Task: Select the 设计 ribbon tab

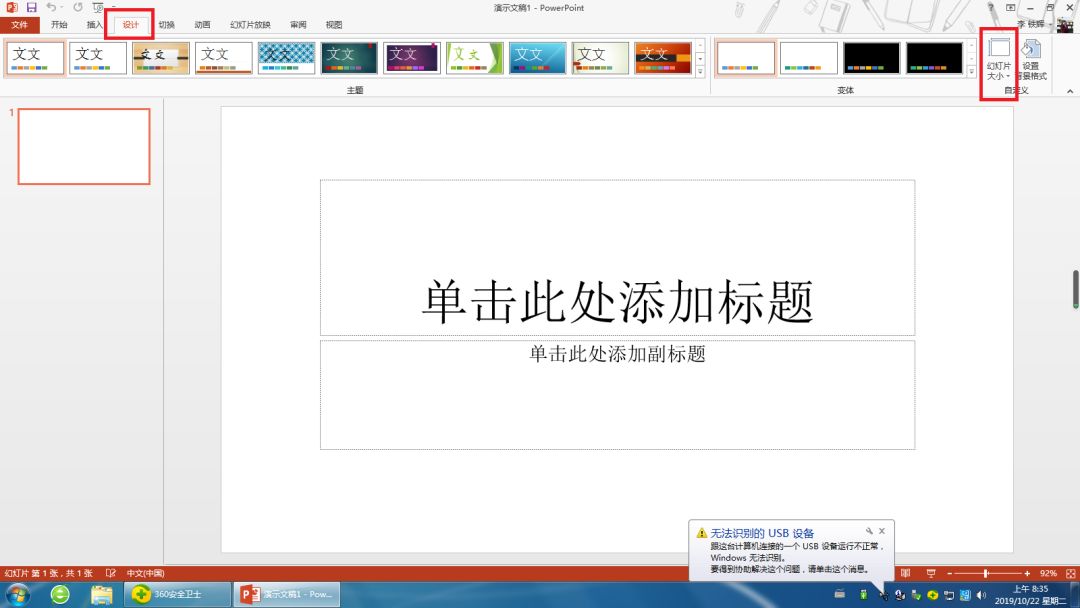Action: click(x=130, y=25)
